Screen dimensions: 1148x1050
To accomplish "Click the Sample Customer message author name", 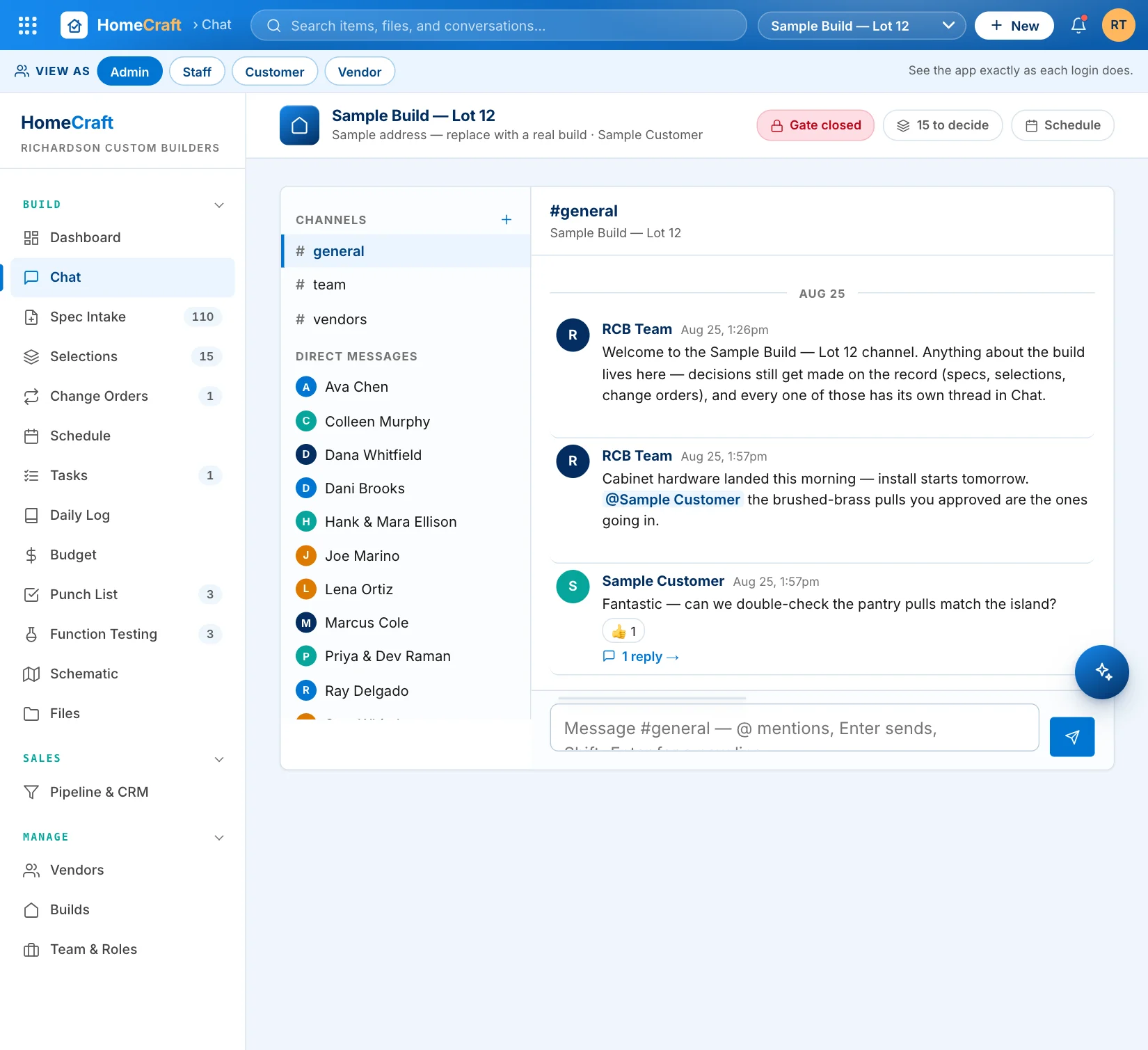I will tap(663, 581).
